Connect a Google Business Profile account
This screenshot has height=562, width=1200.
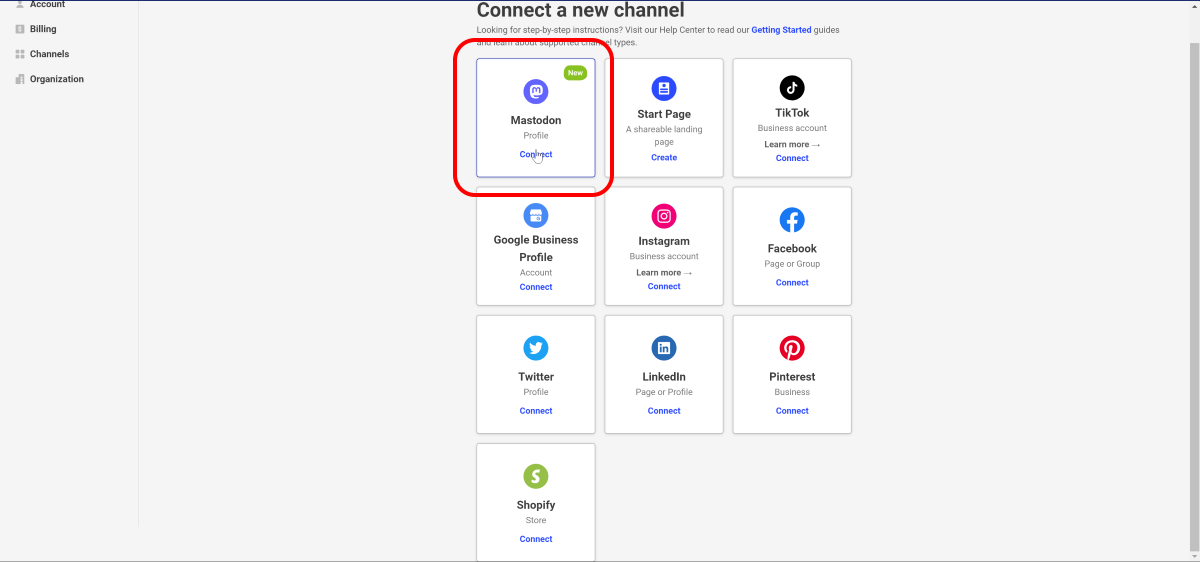536,287
